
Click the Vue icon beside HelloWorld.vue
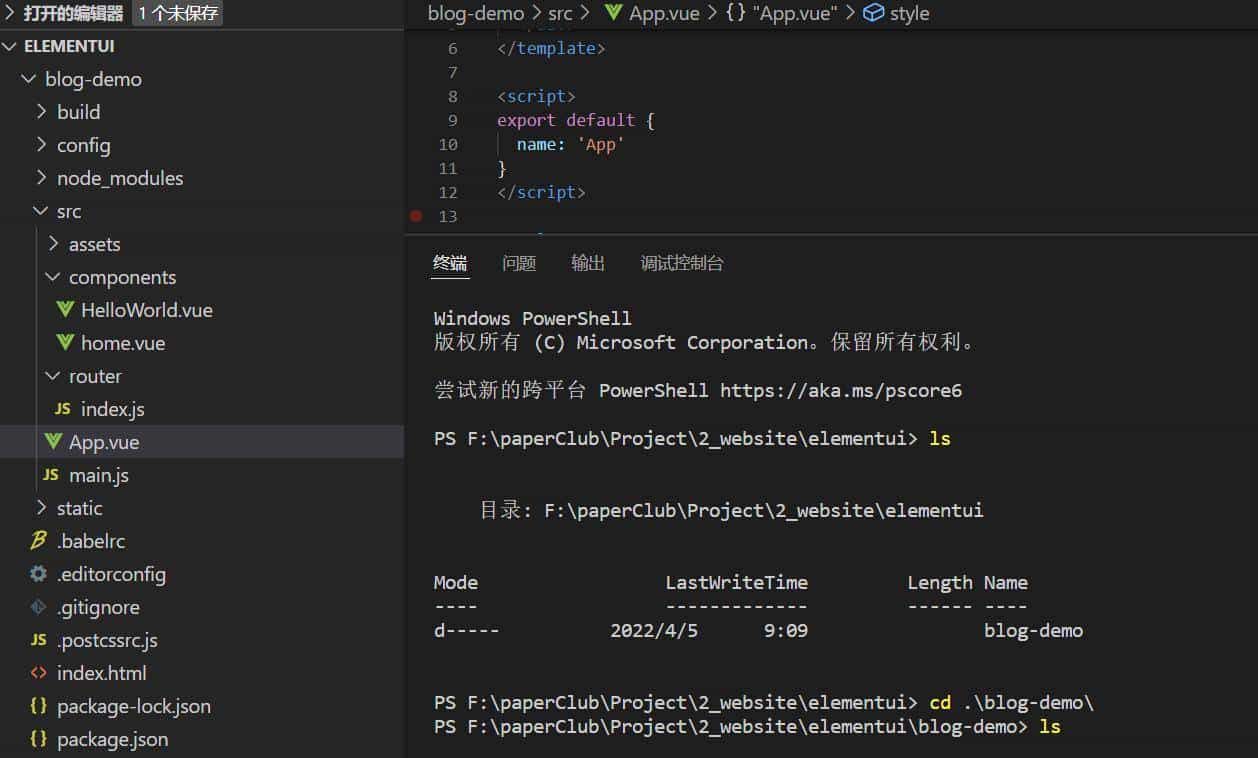click(x=65, y=310)
